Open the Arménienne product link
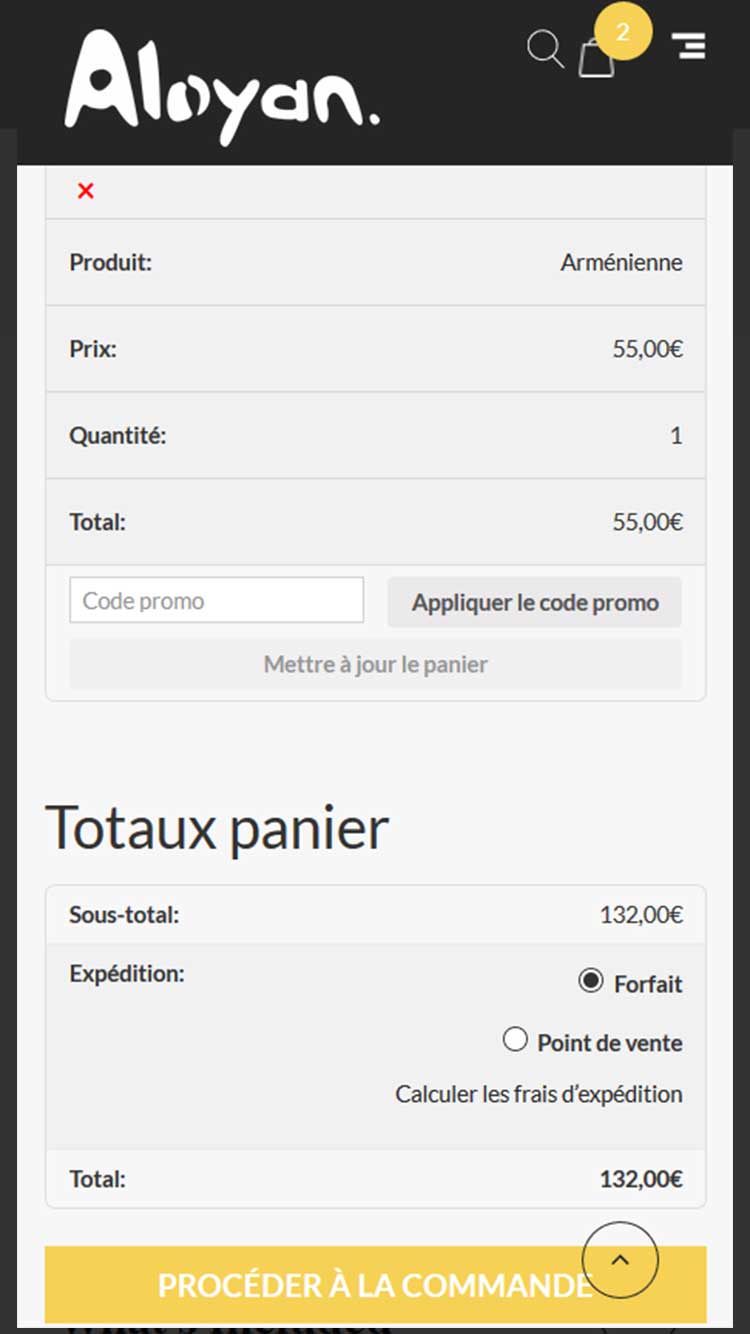 (621, 263)
